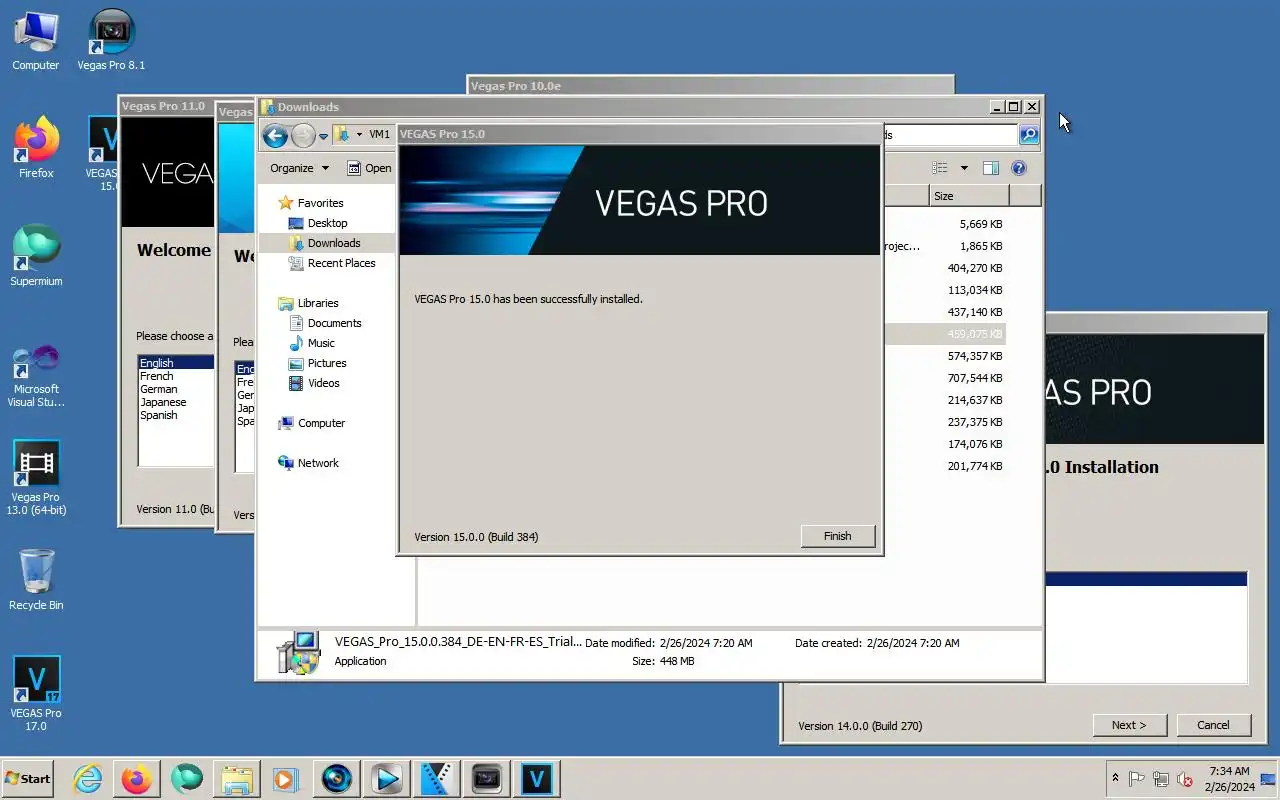Select Recent Places in navigation pane
Viewport: 1280px width, 800px height.
pos(341,263)
